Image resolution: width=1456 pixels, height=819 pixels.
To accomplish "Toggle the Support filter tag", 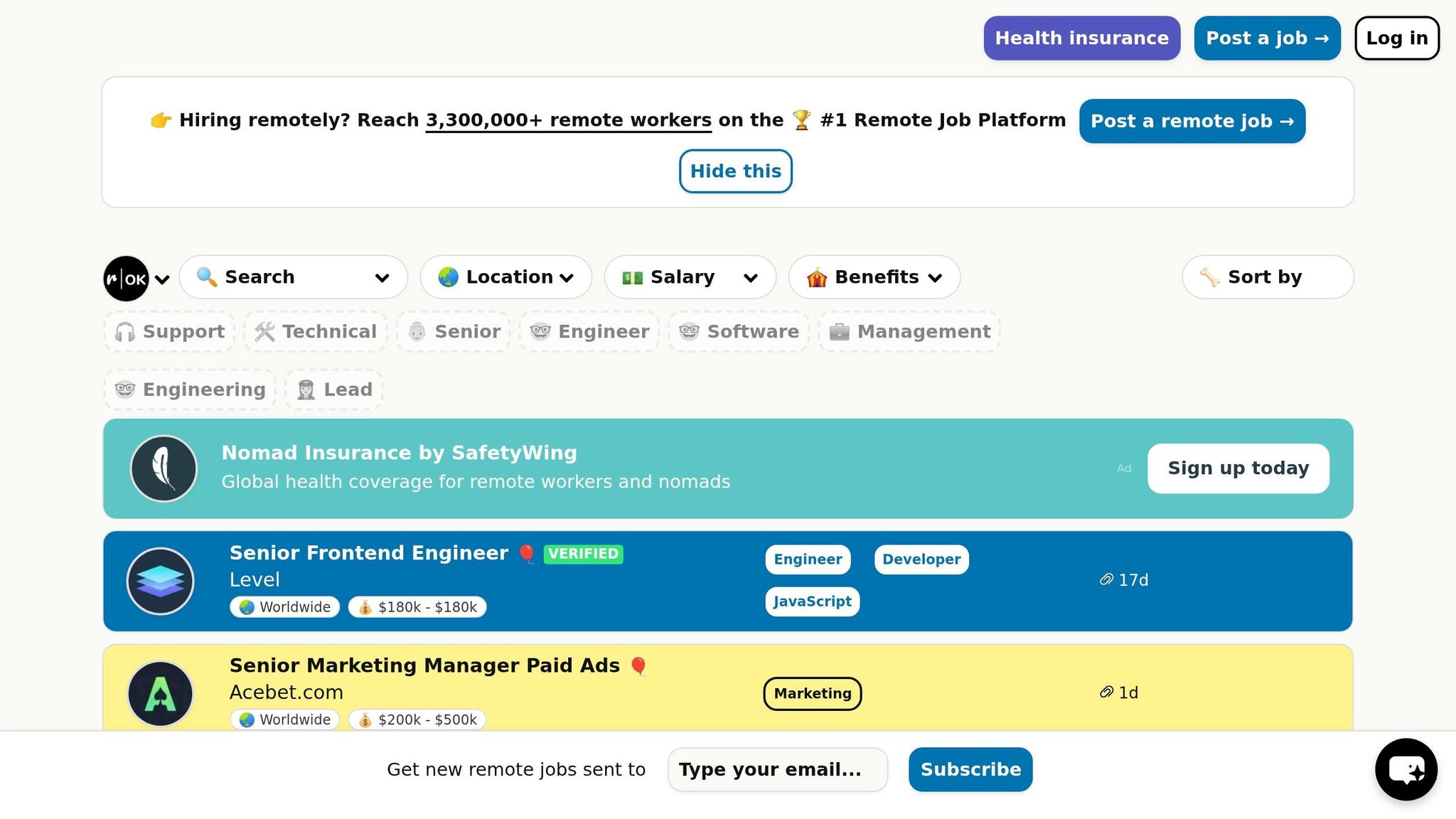I will coord(170,332).
